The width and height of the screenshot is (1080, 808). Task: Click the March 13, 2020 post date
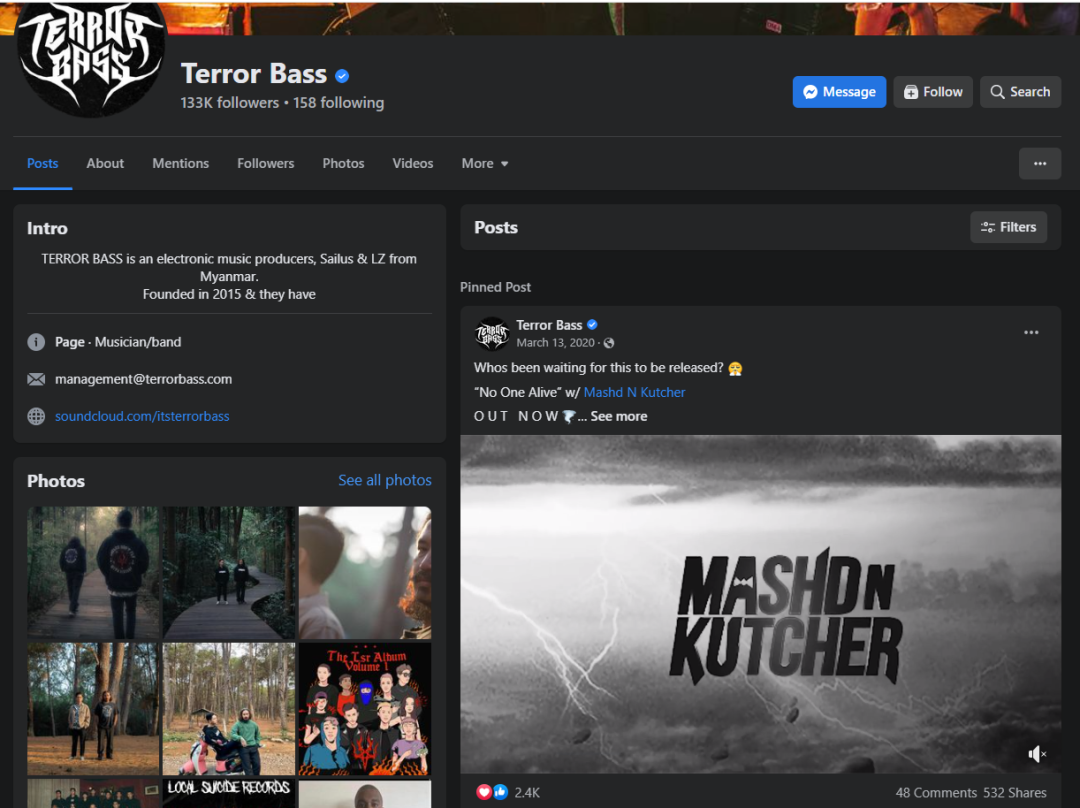tap(555, 342)
